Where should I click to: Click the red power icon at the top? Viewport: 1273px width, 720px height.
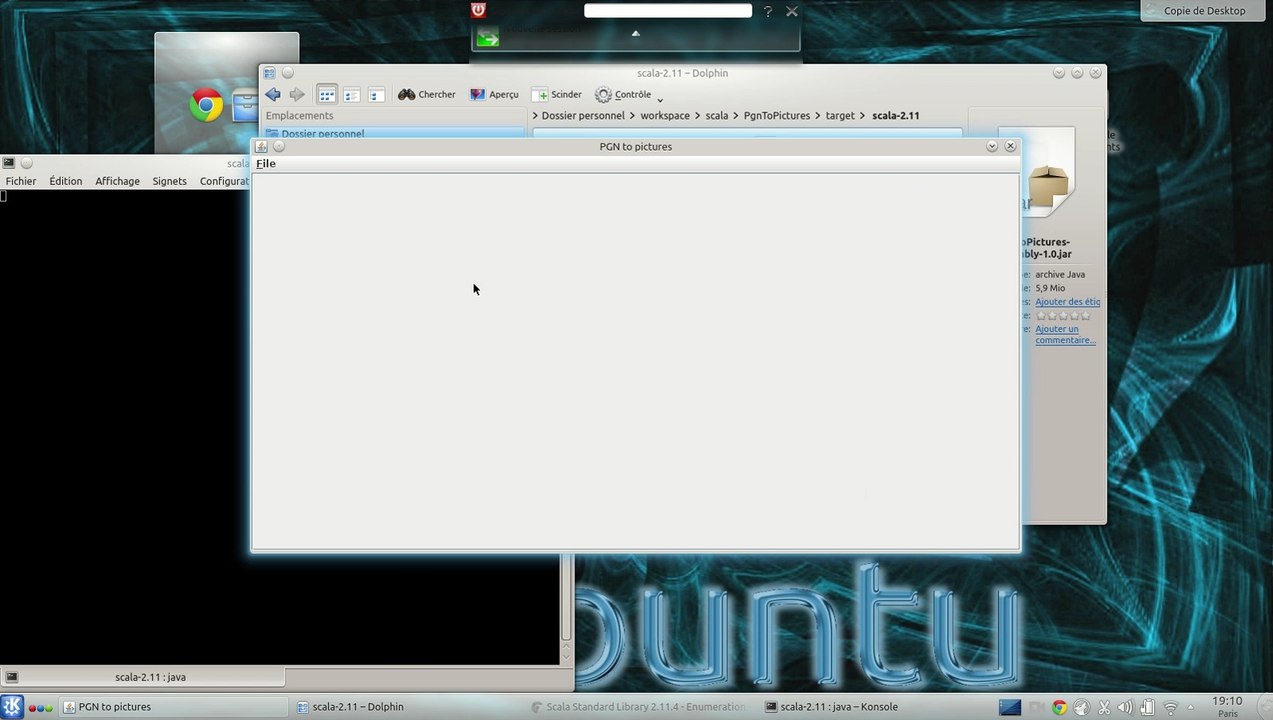pyautogui.click(x=478, y=10)
